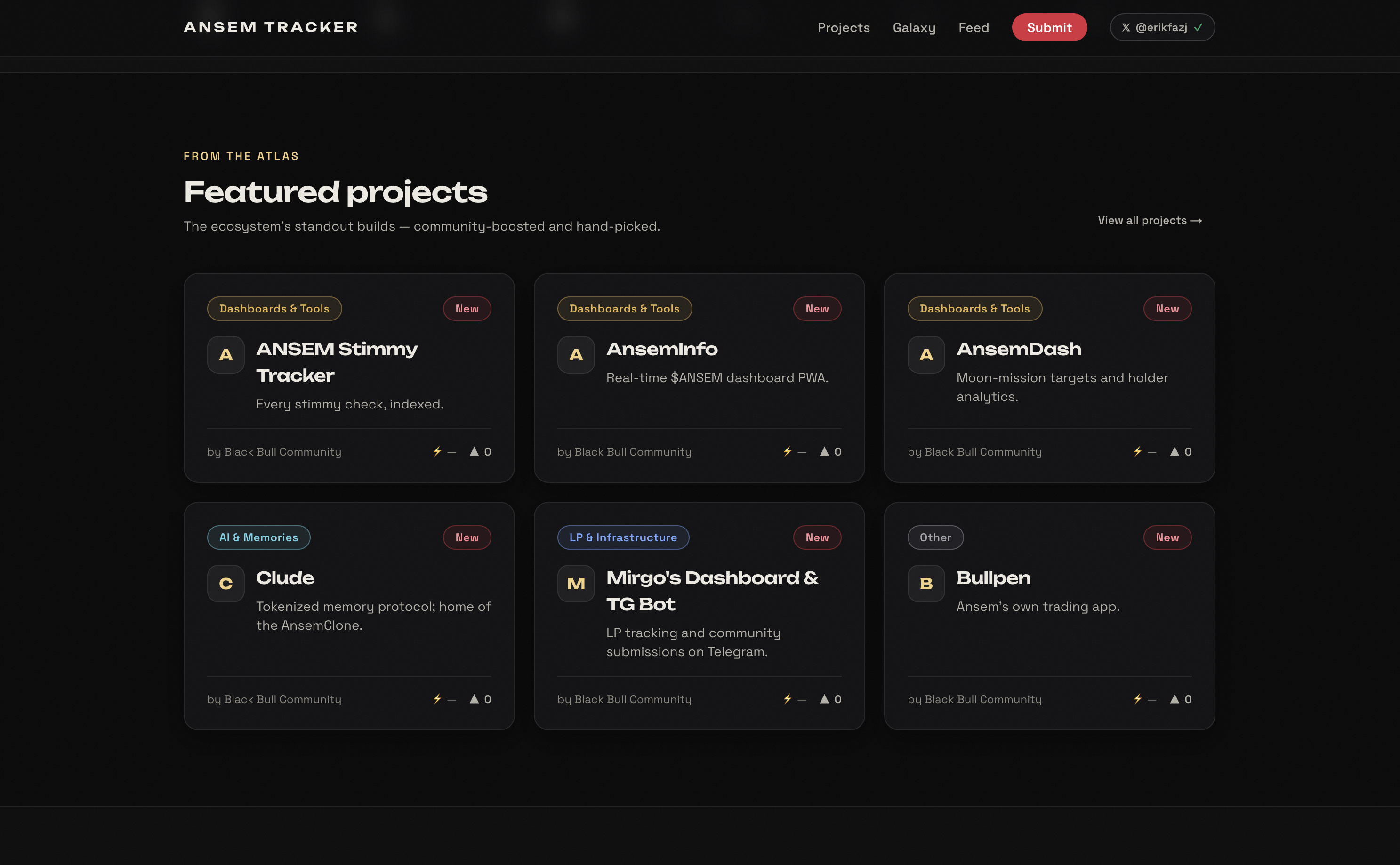Open the AnsemDash project title

click(x=1018, y=349)
